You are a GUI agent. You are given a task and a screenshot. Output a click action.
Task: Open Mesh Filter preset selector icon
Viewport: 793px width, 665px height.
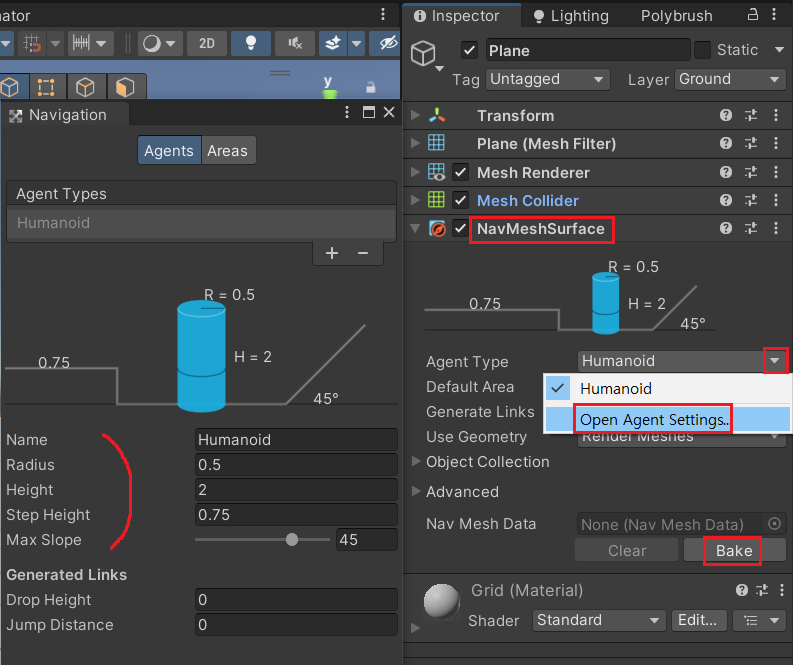click(751, 144)
